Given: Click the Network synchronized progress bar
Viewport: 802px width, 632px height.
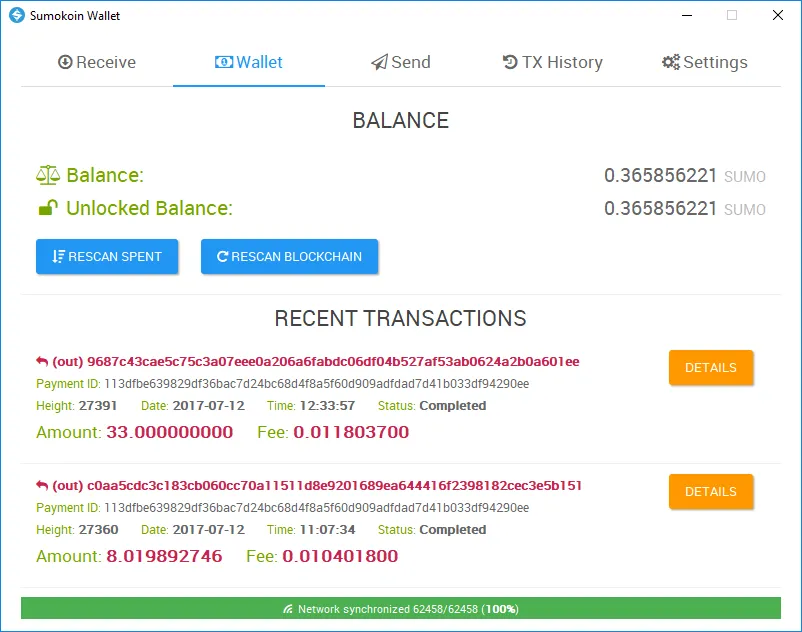Looking at the screenshot, I should (x=401, y=608).
